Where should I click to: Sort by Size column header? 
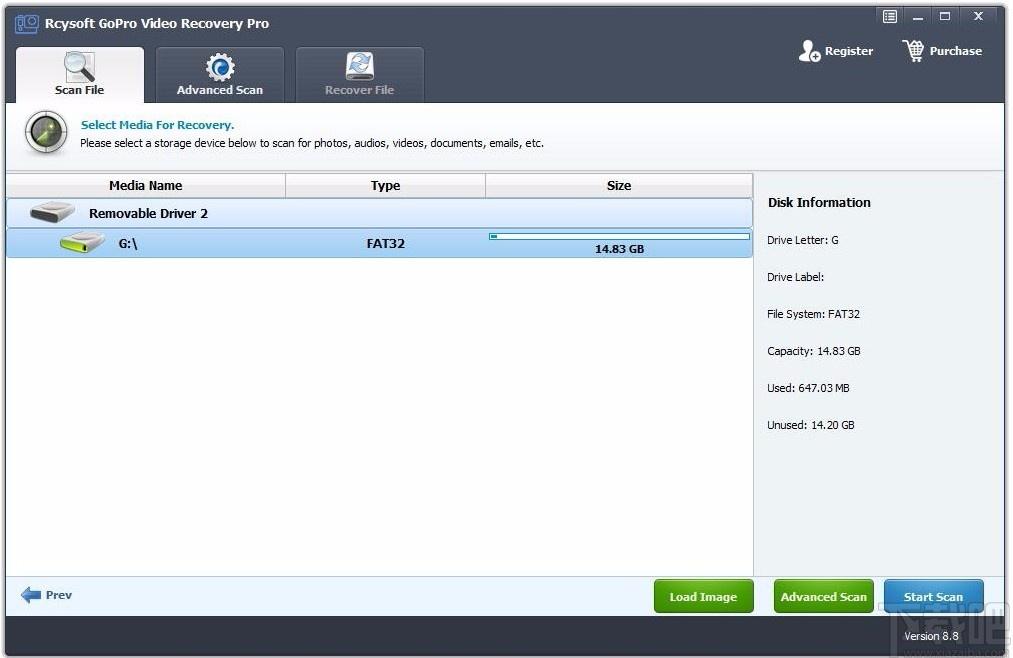[619, 186]
